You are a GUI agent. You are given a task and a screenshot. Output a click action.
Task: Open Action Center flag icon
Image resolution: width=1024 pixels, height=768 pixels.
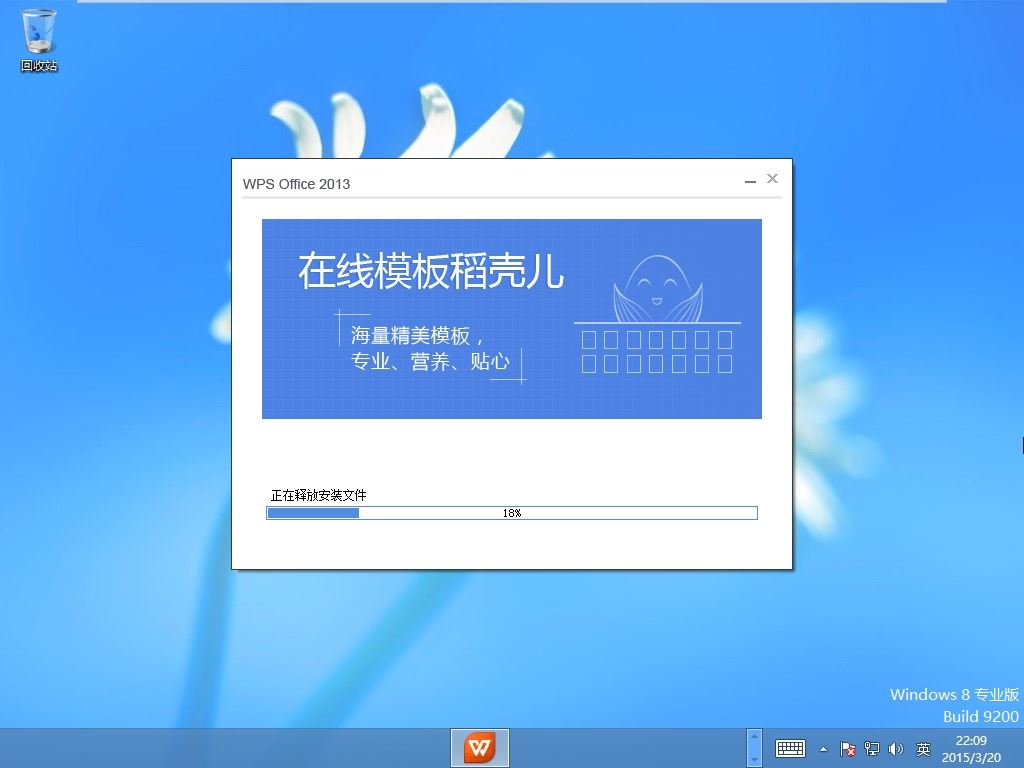click(x=848, y=749)
